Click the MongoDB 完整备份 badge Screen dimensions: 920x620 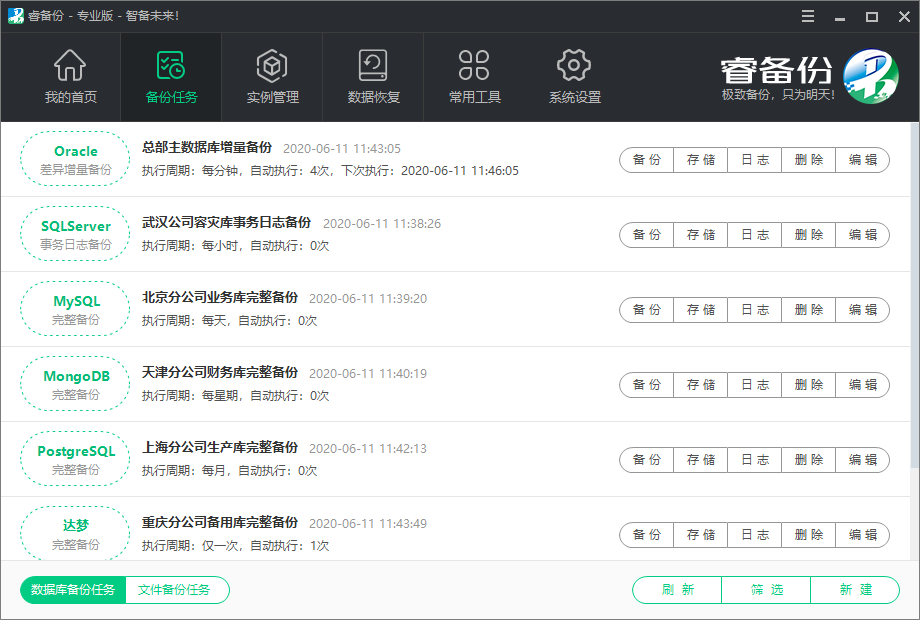[x=75, y=384]
